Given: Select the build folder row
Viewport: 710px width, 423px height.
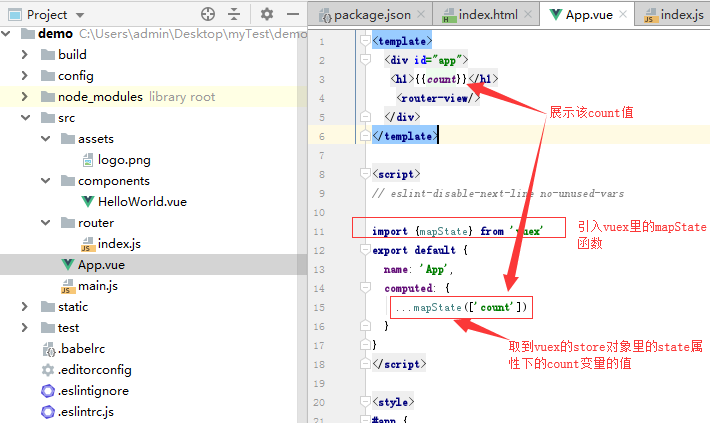Looking at the screenshot, I should (x=154, y=54).
